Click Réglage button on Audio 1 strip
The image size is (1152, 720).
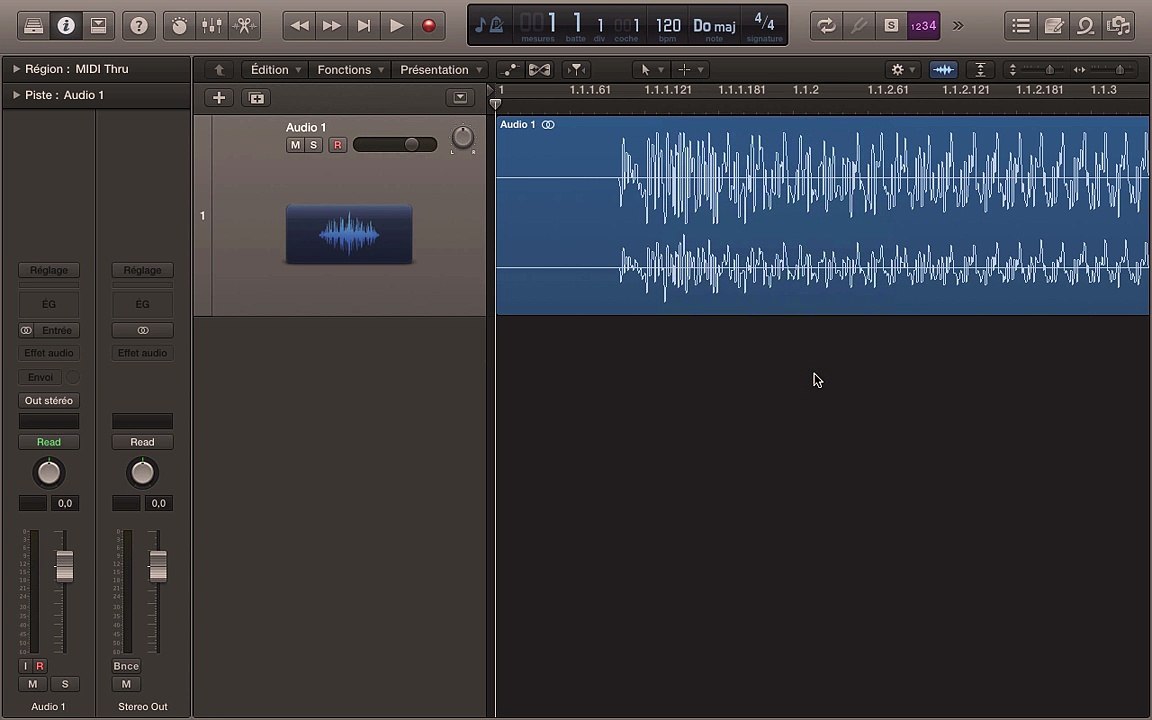48,270
